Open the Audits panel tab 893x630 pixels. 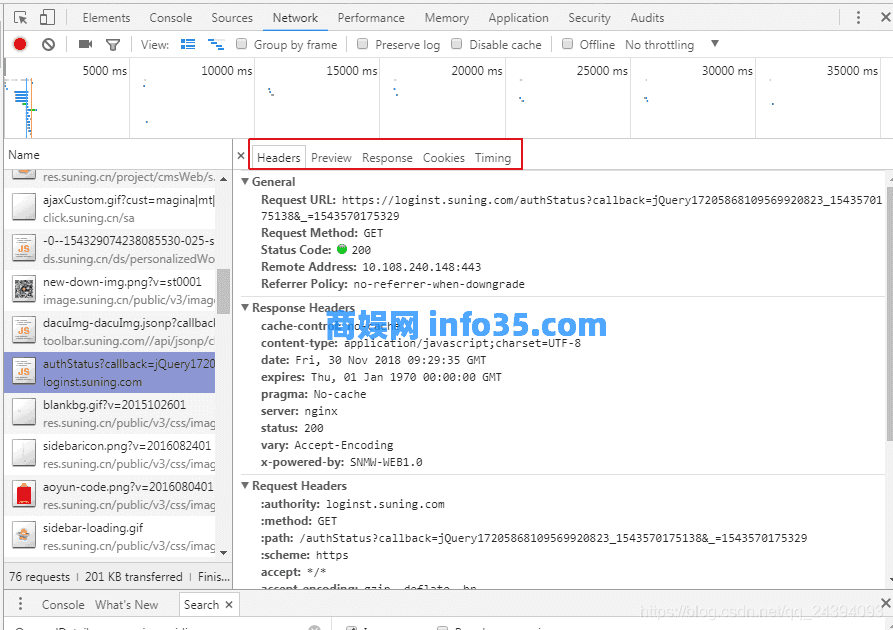(x=647, y=18)
